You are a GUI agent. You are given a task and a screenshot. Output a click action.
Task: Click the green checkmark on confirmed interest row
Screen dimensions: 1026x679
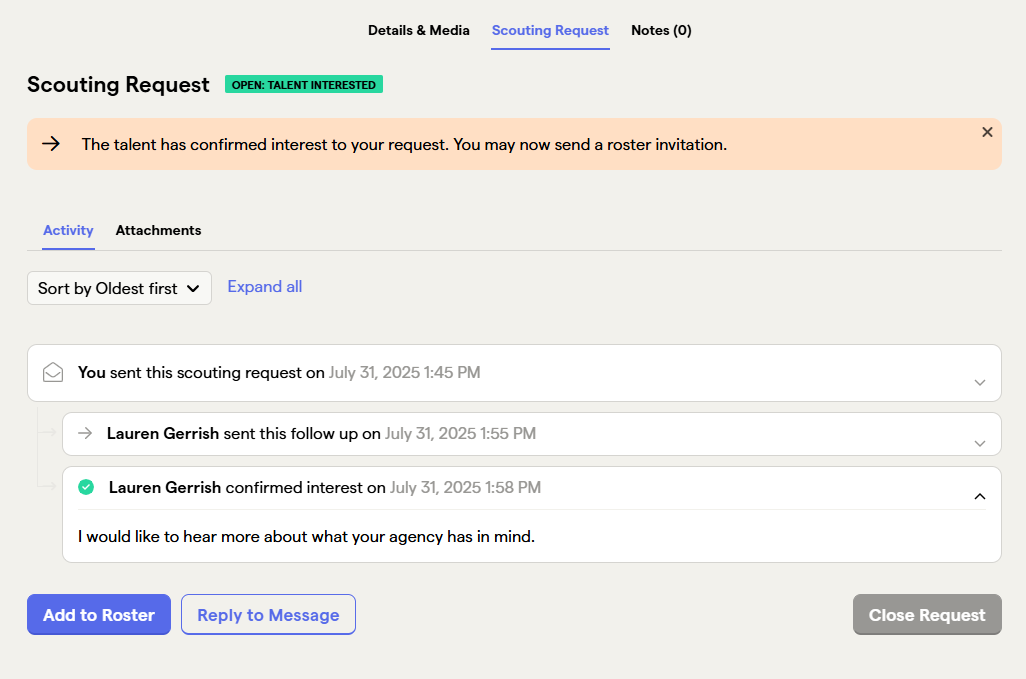86,487
